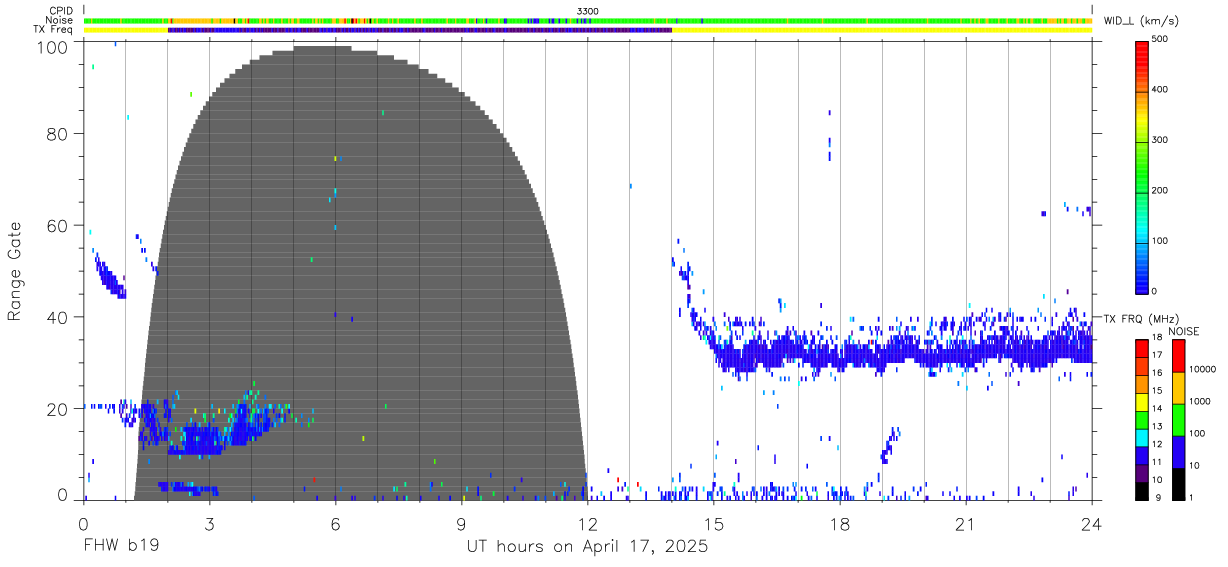
Task: Click the 12 label on the TX FRQ scale
Action: pos(1156,444)
